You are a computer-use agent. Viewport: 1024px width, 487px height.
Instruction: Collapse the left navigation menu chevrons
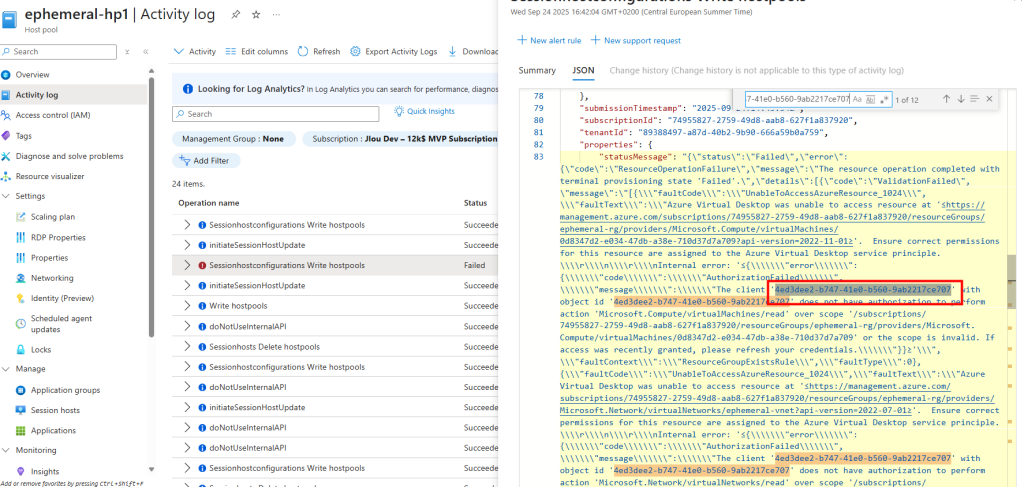point(145,51)
